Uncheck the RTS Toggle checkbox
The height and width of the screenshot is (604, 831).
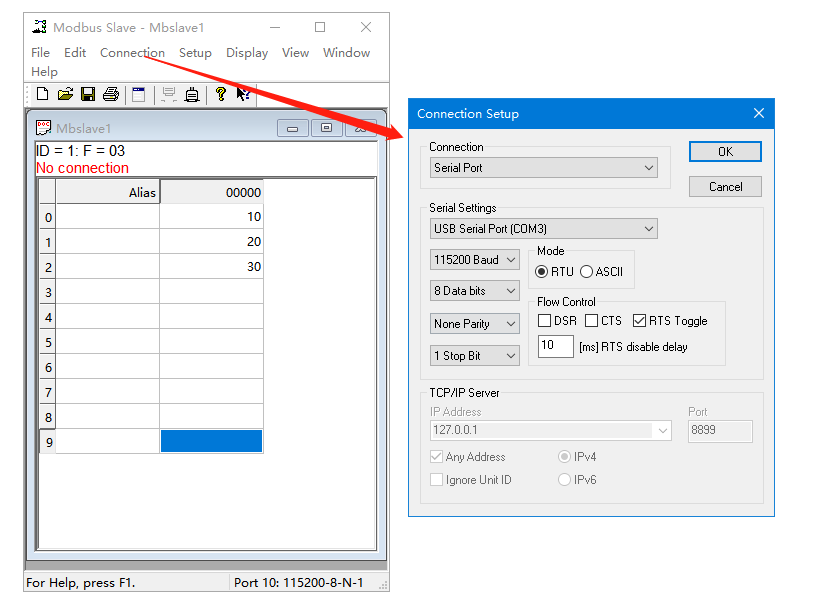coord(640,321)
